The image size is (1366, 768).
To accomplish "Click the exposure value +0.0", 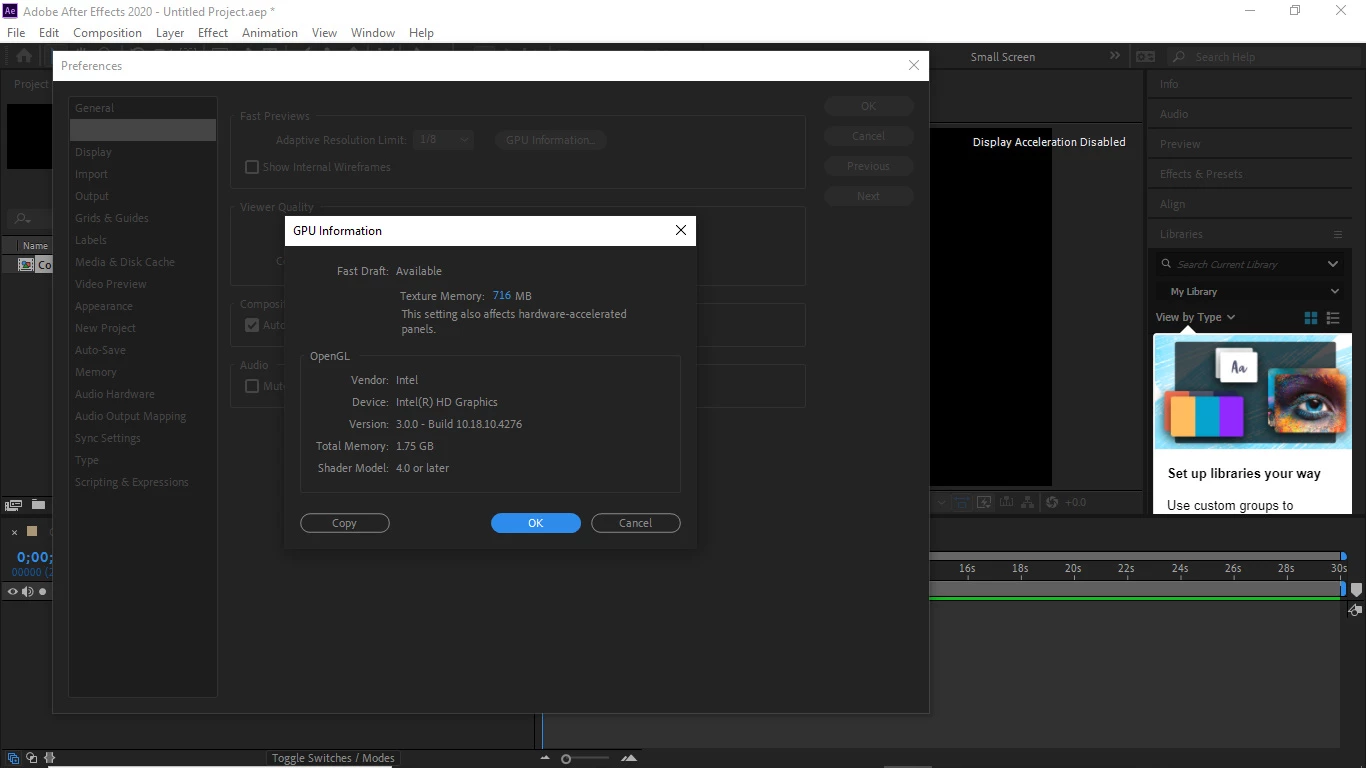I will pyautogui.click(x=1075, y=502).
